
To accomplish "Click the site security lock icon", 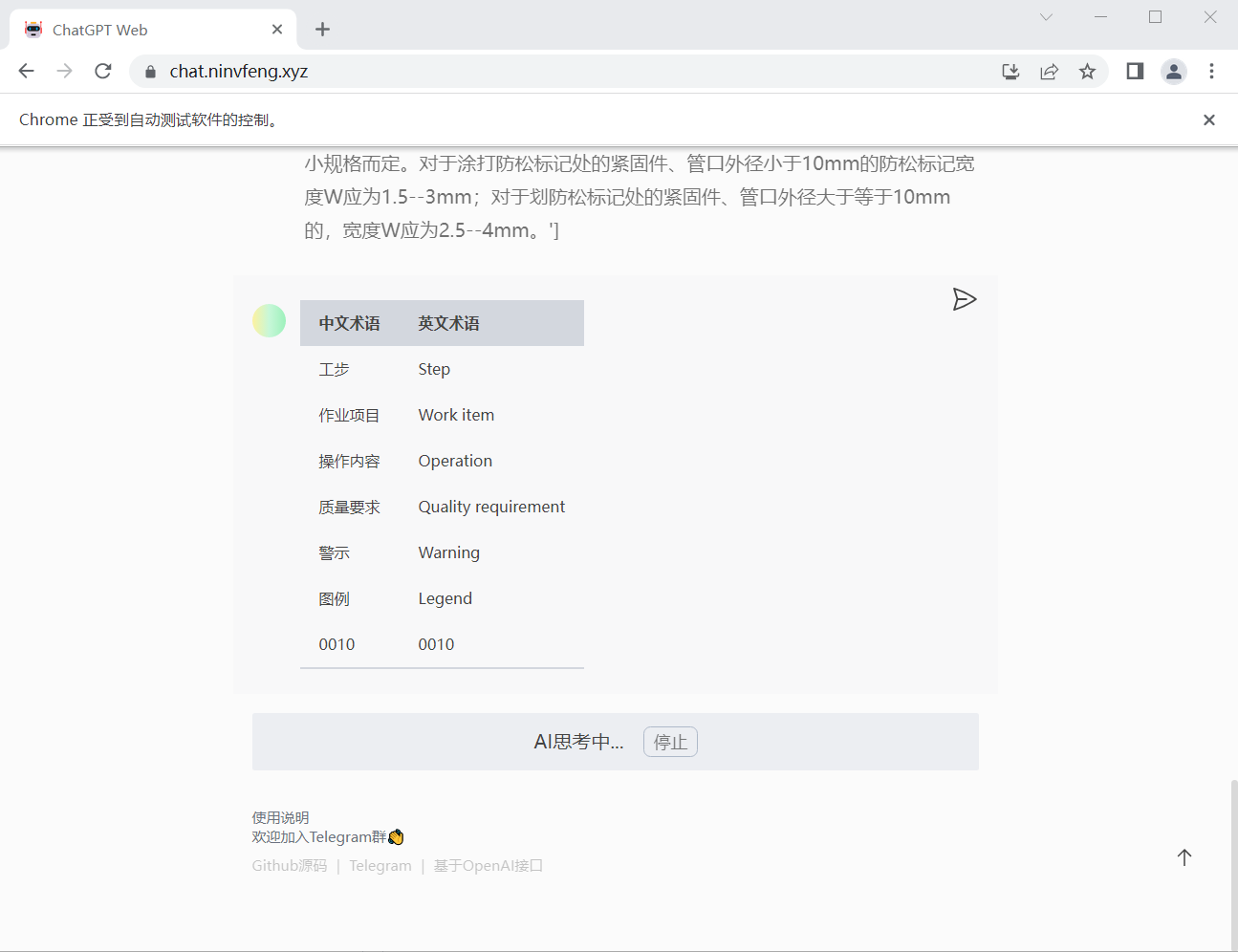I will pos(149,71).
